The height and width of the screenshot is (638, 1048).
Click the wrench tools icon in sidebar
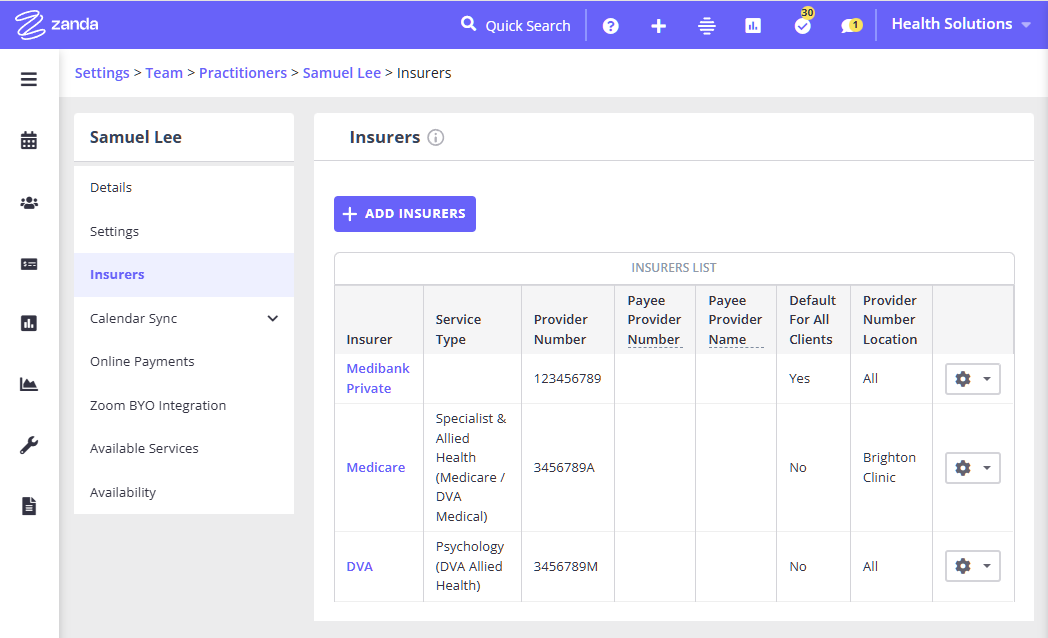point(29,446)
